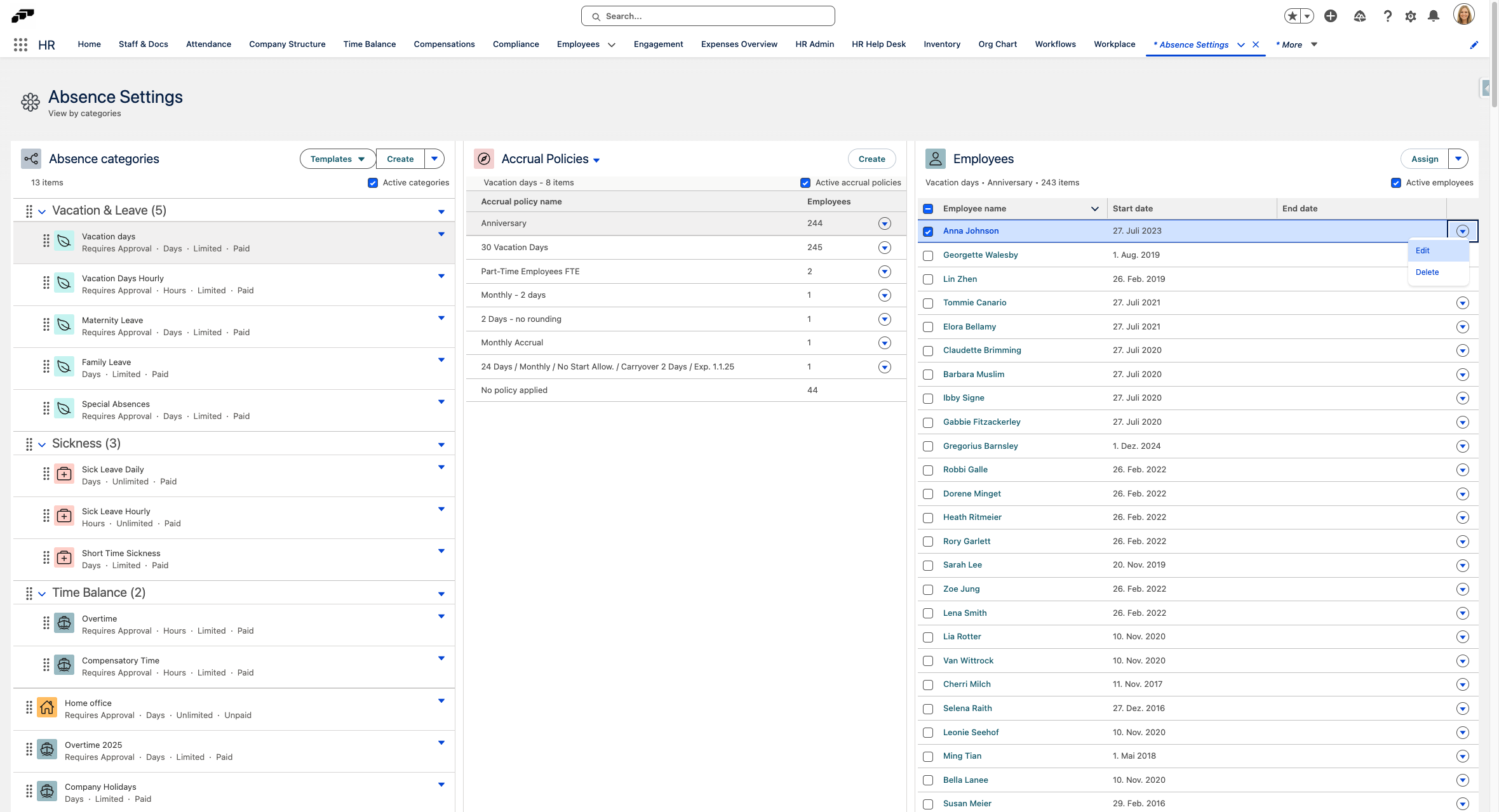Click the help question mark icon

click(x=1387, y=17)
